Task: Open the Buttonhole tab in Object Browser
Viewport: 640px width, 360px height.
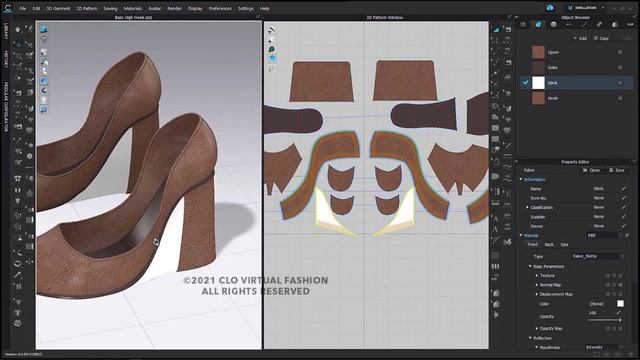Action: [569, 24]
